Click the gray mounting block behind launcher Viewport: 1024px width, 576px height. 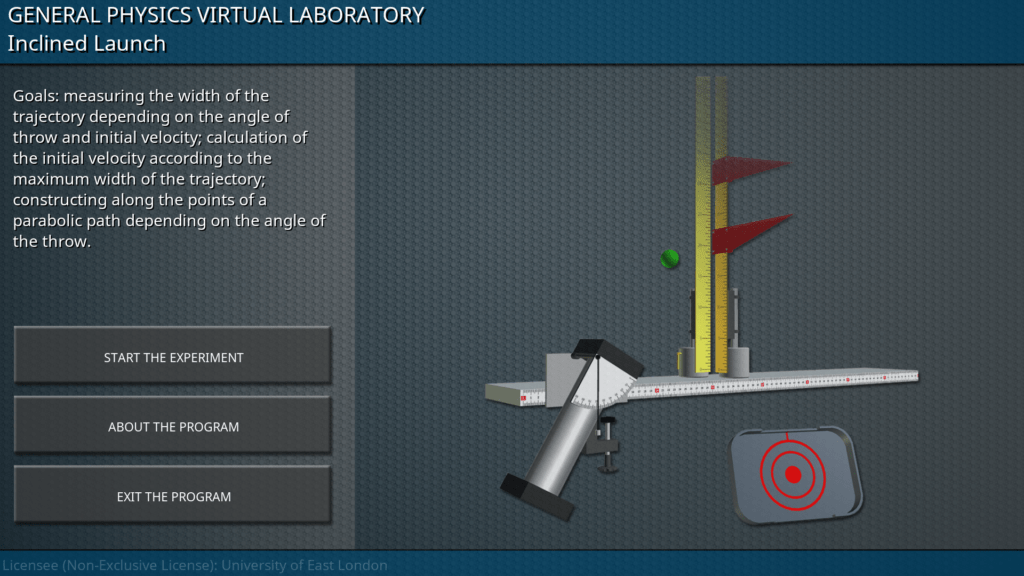[x=557, y=377]
